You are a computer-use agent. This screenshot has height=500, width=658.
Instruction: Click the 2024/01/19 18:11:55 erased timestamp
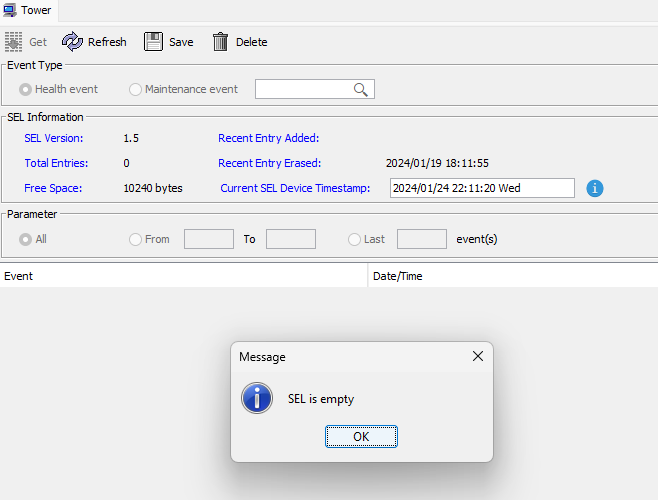click(x=437, y=163)
